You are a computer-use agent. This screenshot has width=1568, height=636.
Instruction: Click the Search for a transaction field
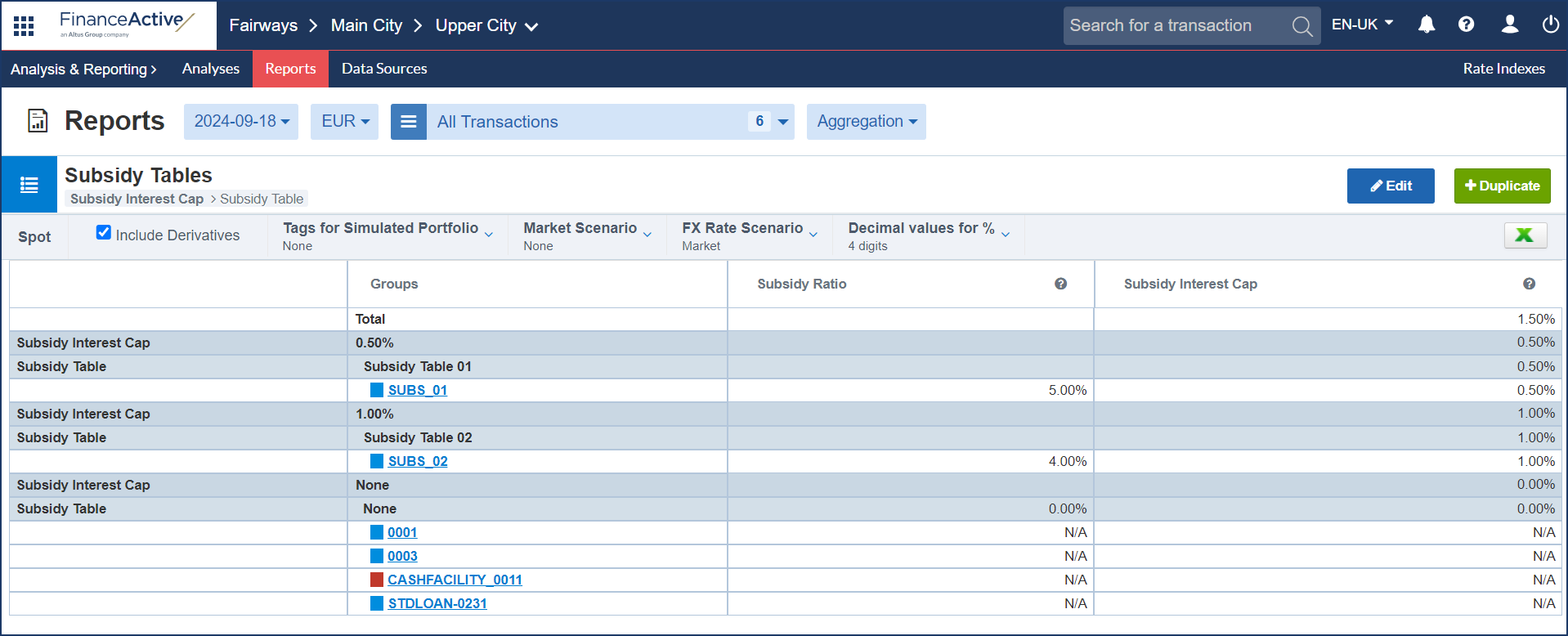[1174, 25]
